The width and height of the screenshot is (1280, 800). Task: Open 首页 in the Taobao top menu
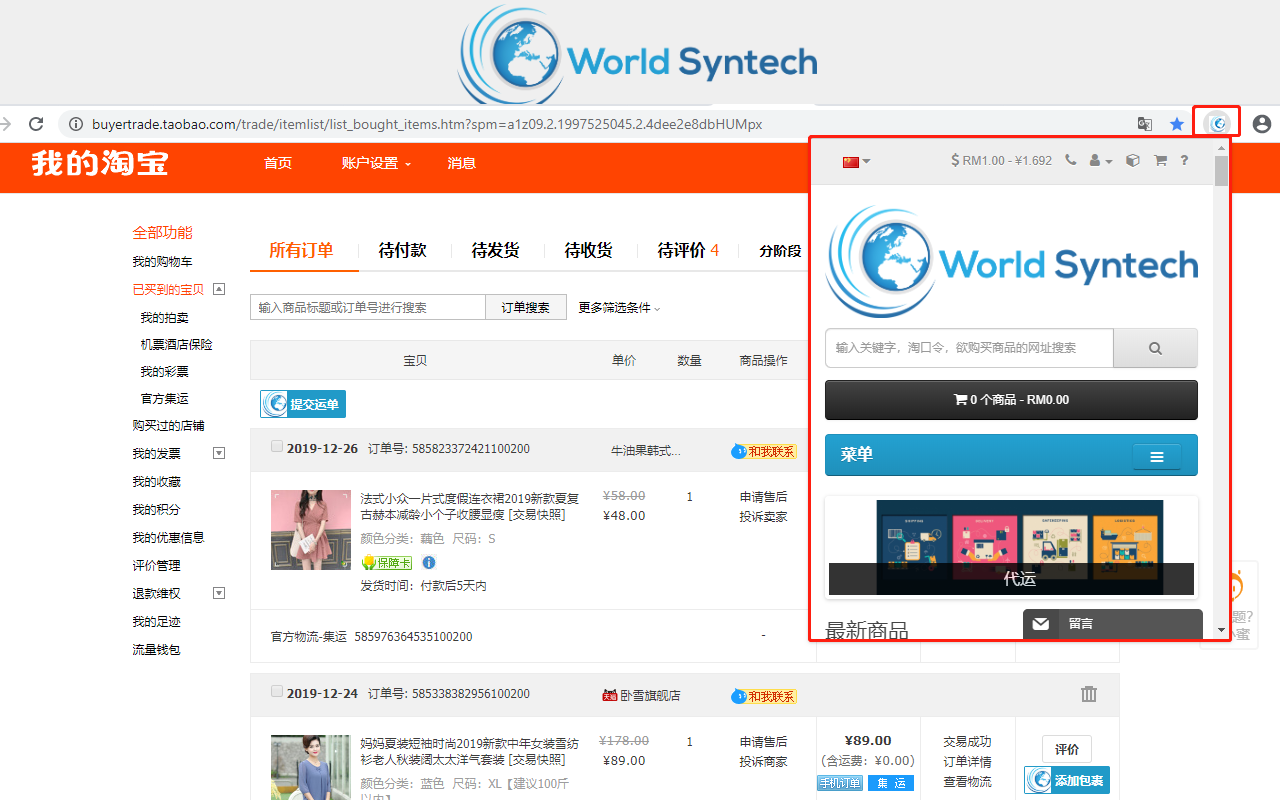tap(278, 163)
